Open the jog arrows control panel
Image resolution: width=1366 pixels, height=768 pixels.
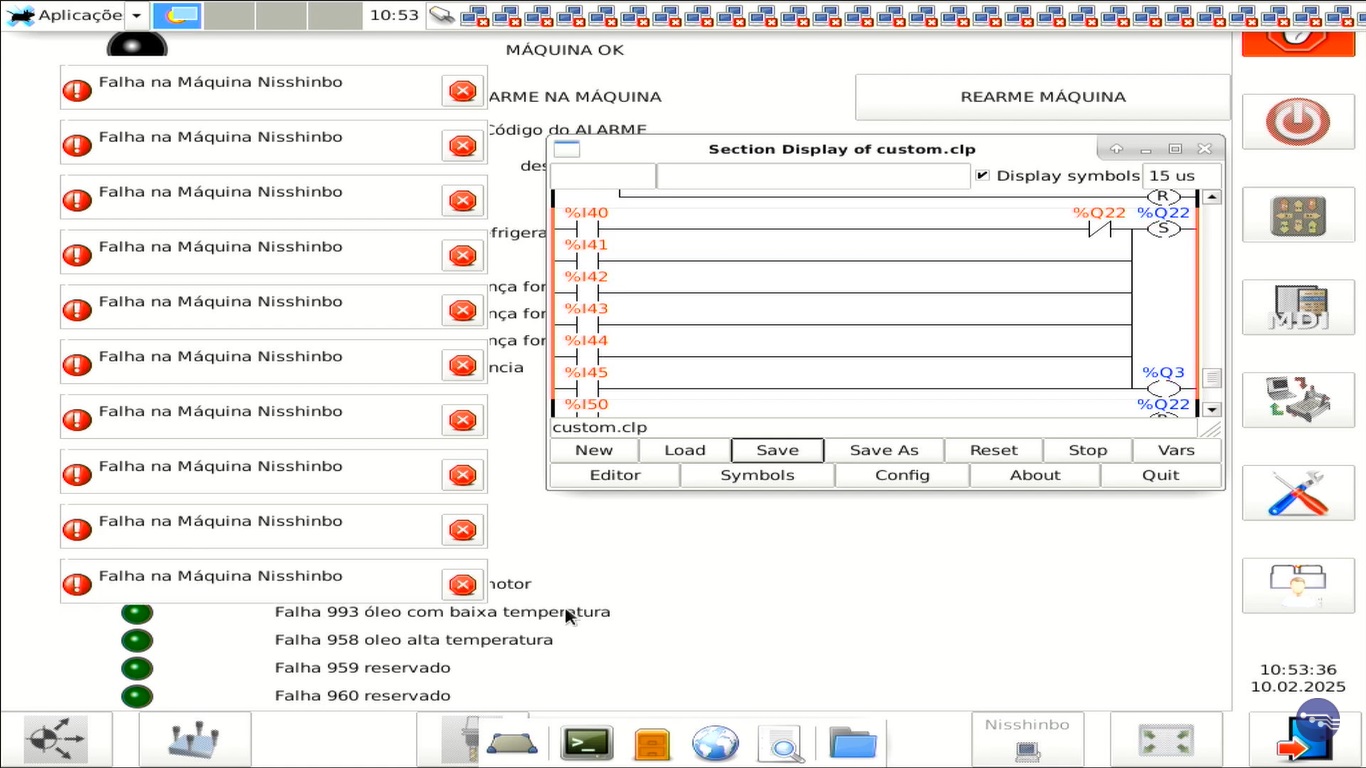pyautogui.click(x=1297, y=215)
